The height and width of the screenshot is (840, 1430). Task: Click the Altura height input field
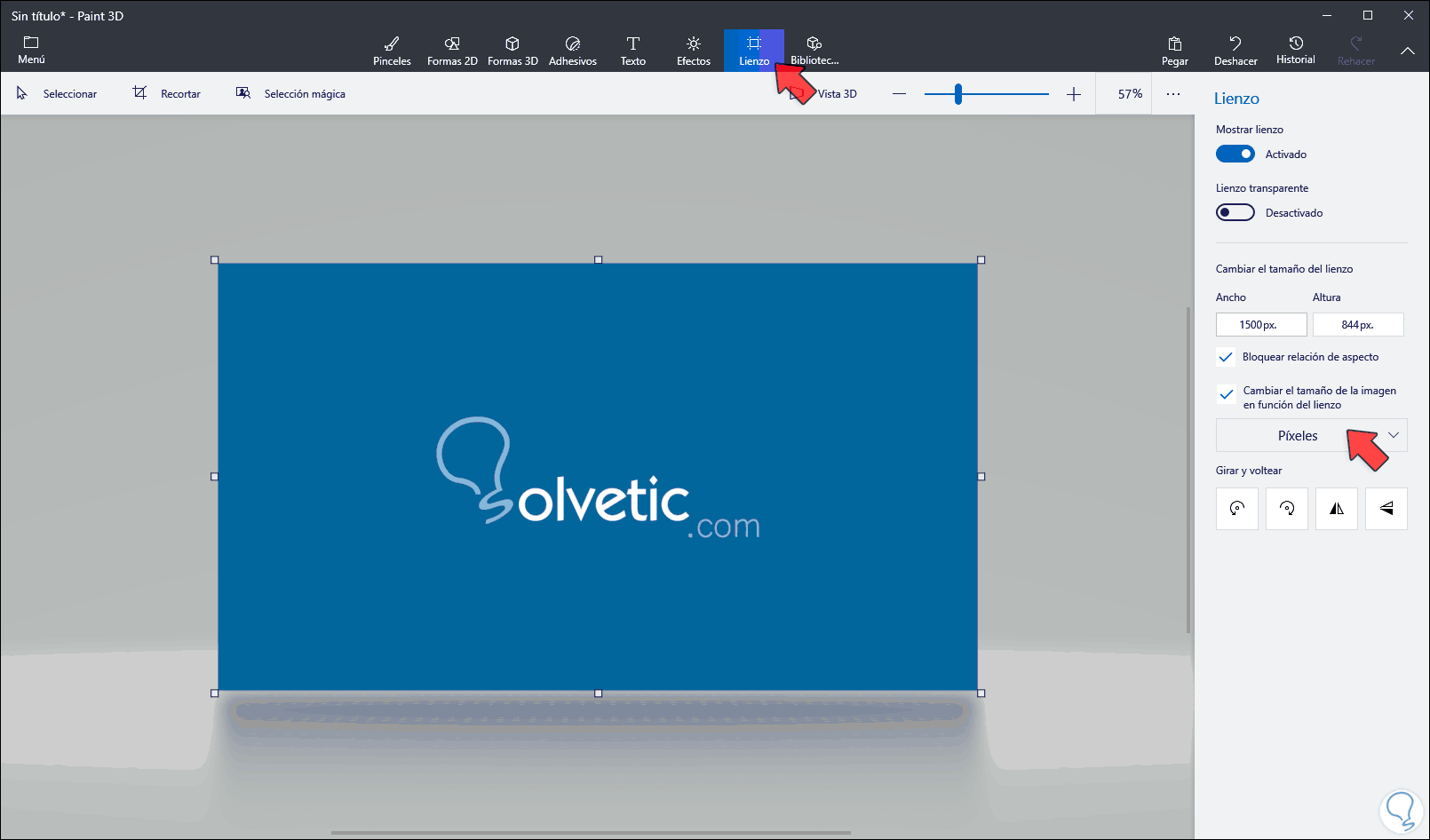1358,325
